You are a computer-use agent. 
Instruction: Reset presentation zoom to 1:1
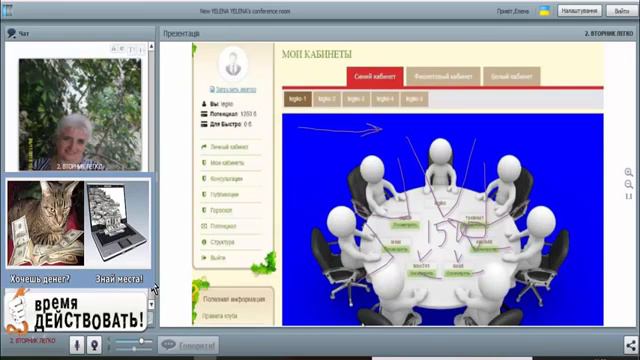pos(629,196)
